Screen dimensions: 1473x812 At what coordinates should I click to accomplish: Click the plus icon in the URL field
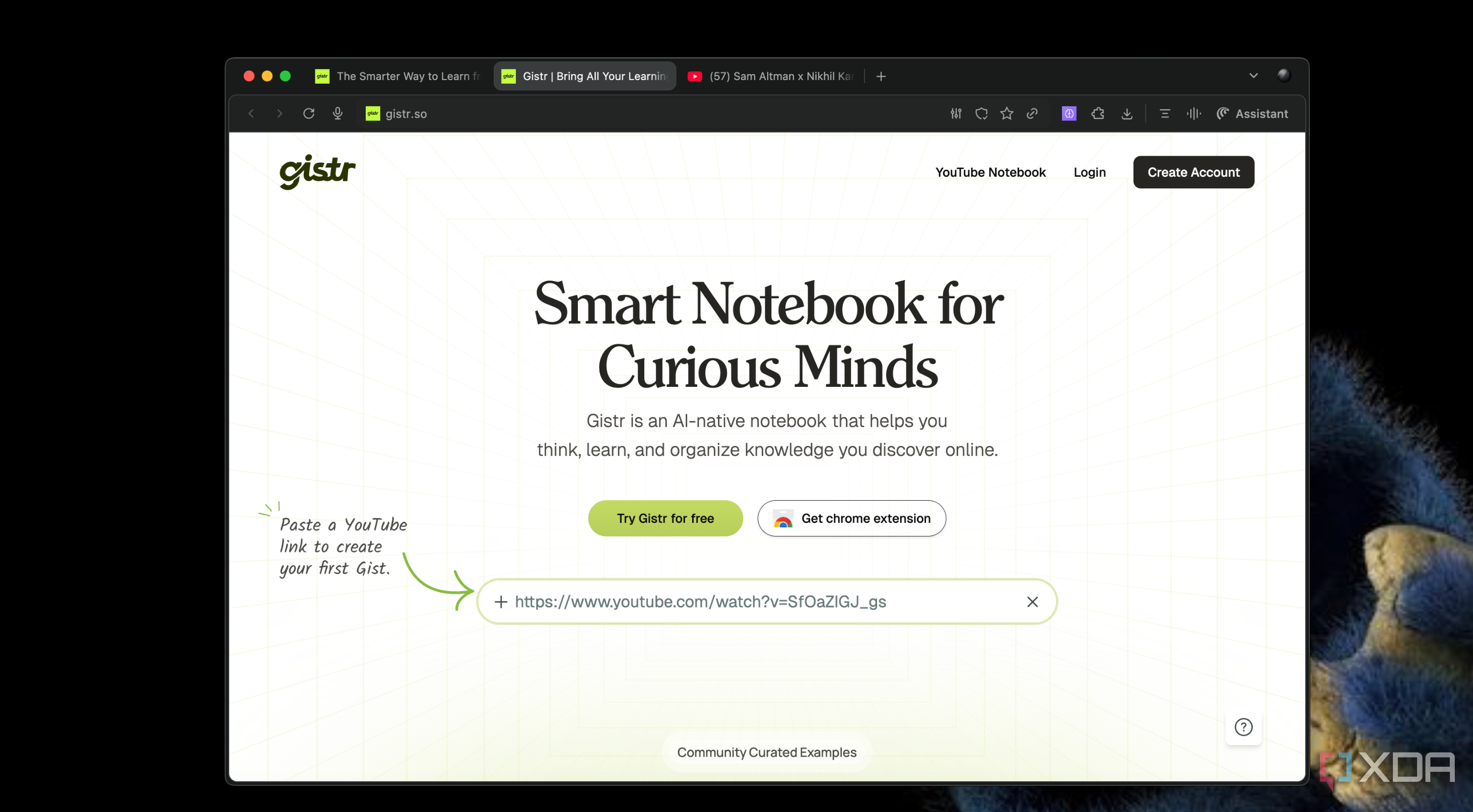(501, 601)
